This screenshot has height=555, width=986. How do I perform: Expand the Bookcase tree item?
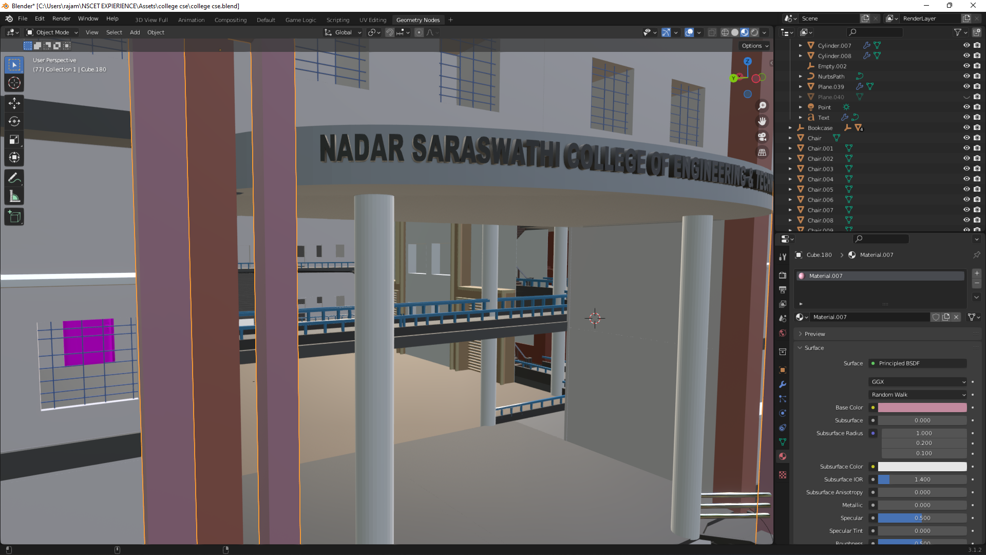tap(791, 128)
